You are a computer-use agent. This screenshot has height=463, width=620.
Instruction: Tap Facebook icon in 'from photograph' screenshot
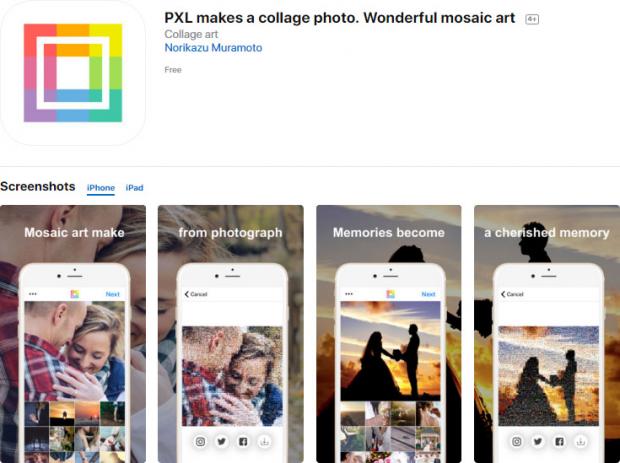243,441
